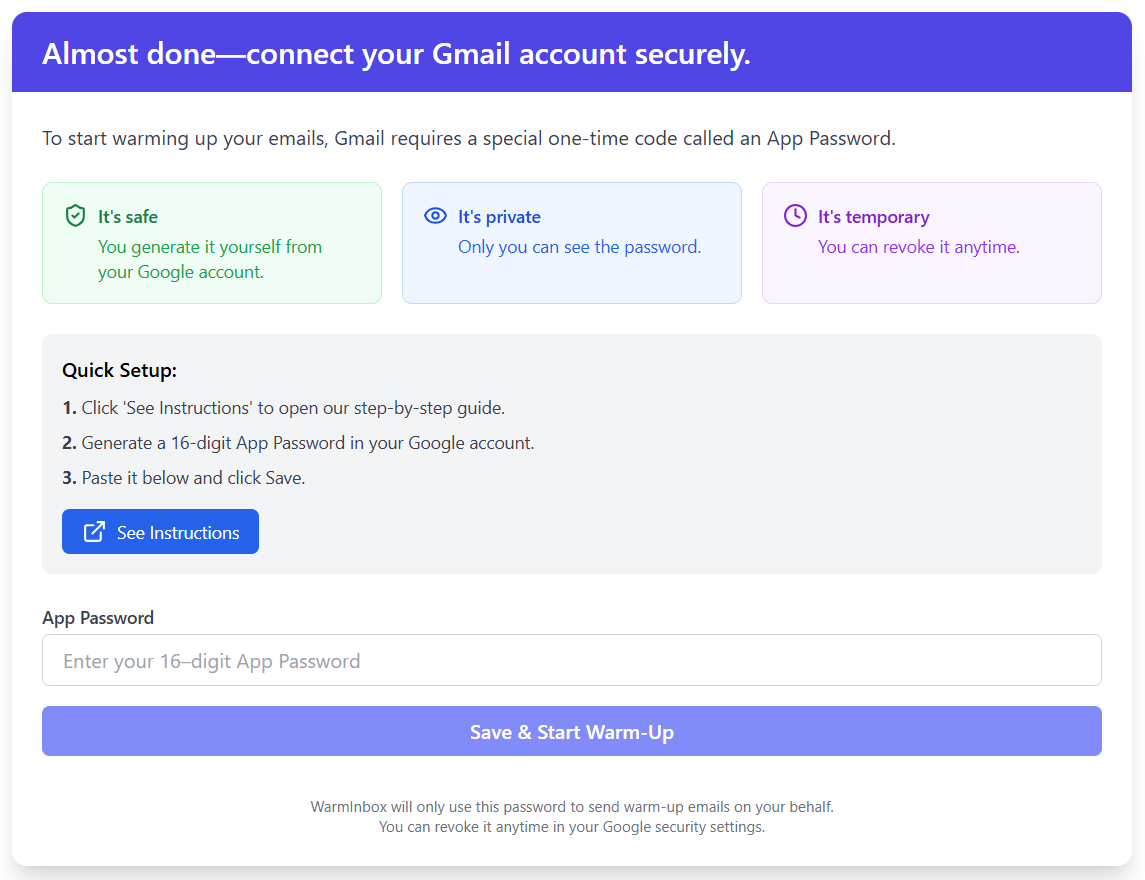Click the blue eye icon
The width and height of the screenshot is (1145, 880).
435,215
